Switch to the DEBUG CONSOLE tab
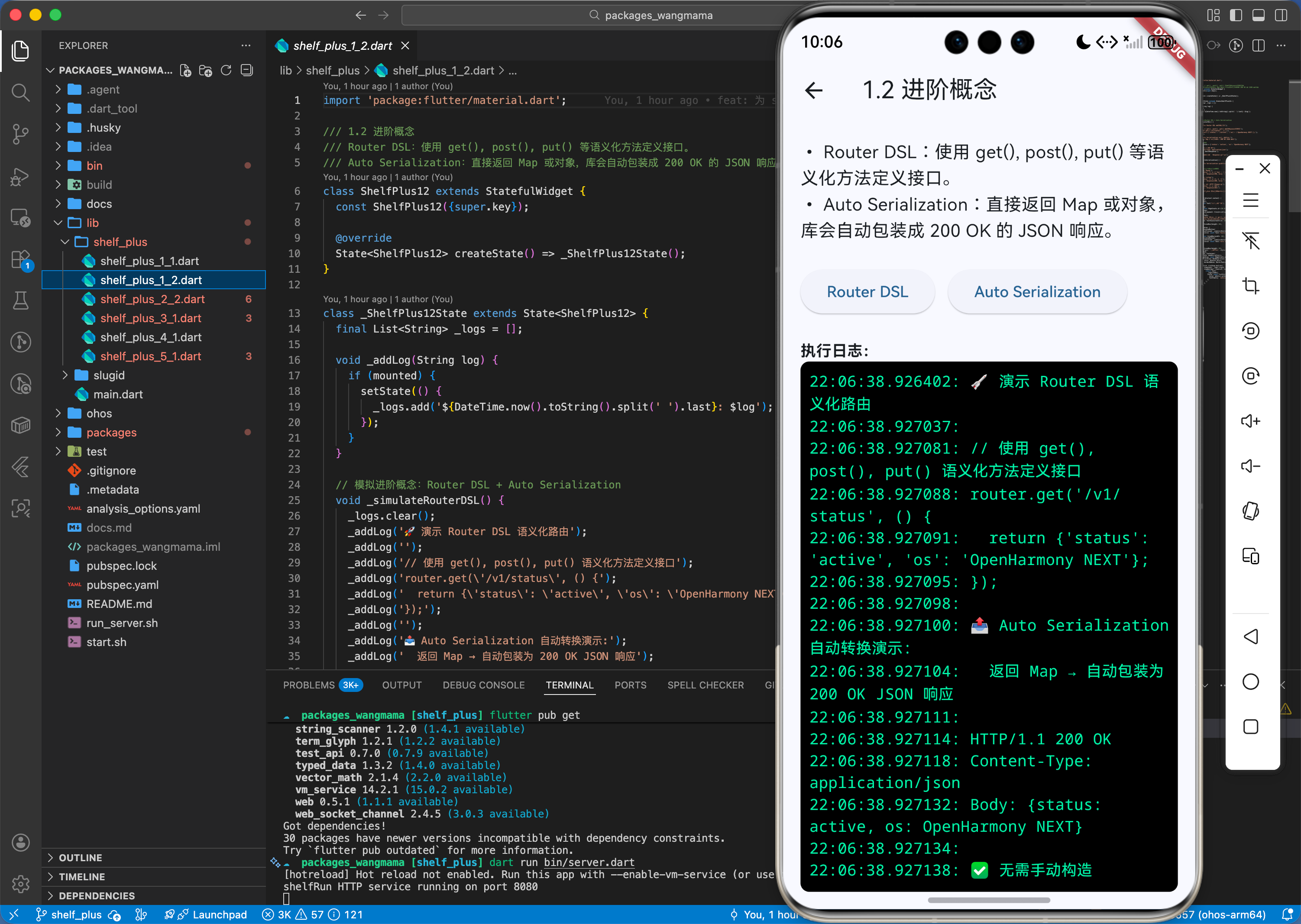This screenshot has width=1301, height=924. point(483,685)
